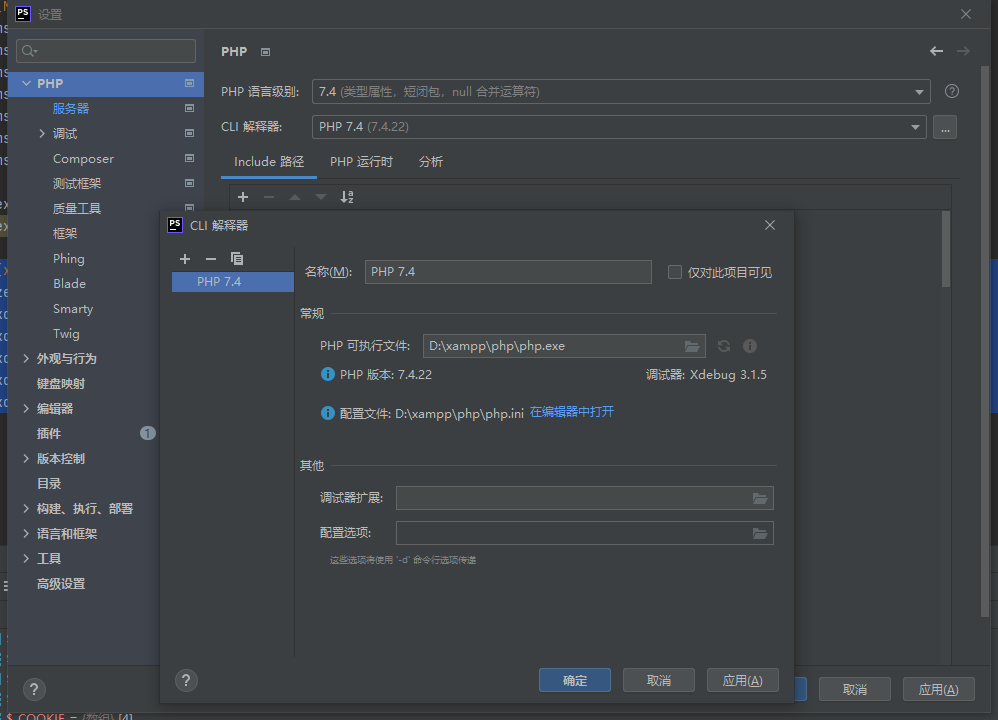The image size is (998, 720).
Task: Open 插件 settings page
Action: pos(49,434)
